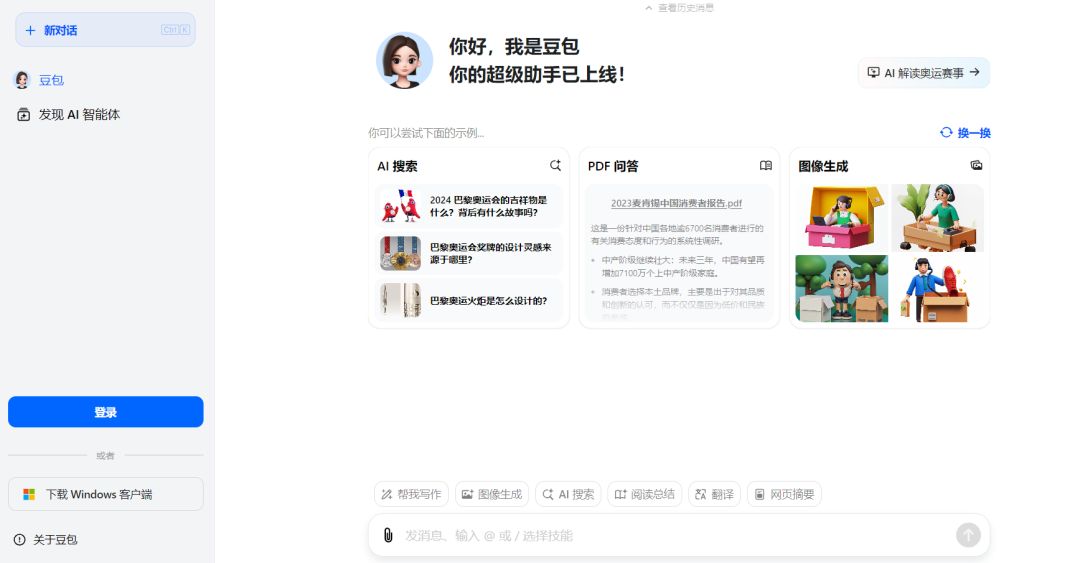Select the yellow box customer service image
1080x563 pixels.
842,218
